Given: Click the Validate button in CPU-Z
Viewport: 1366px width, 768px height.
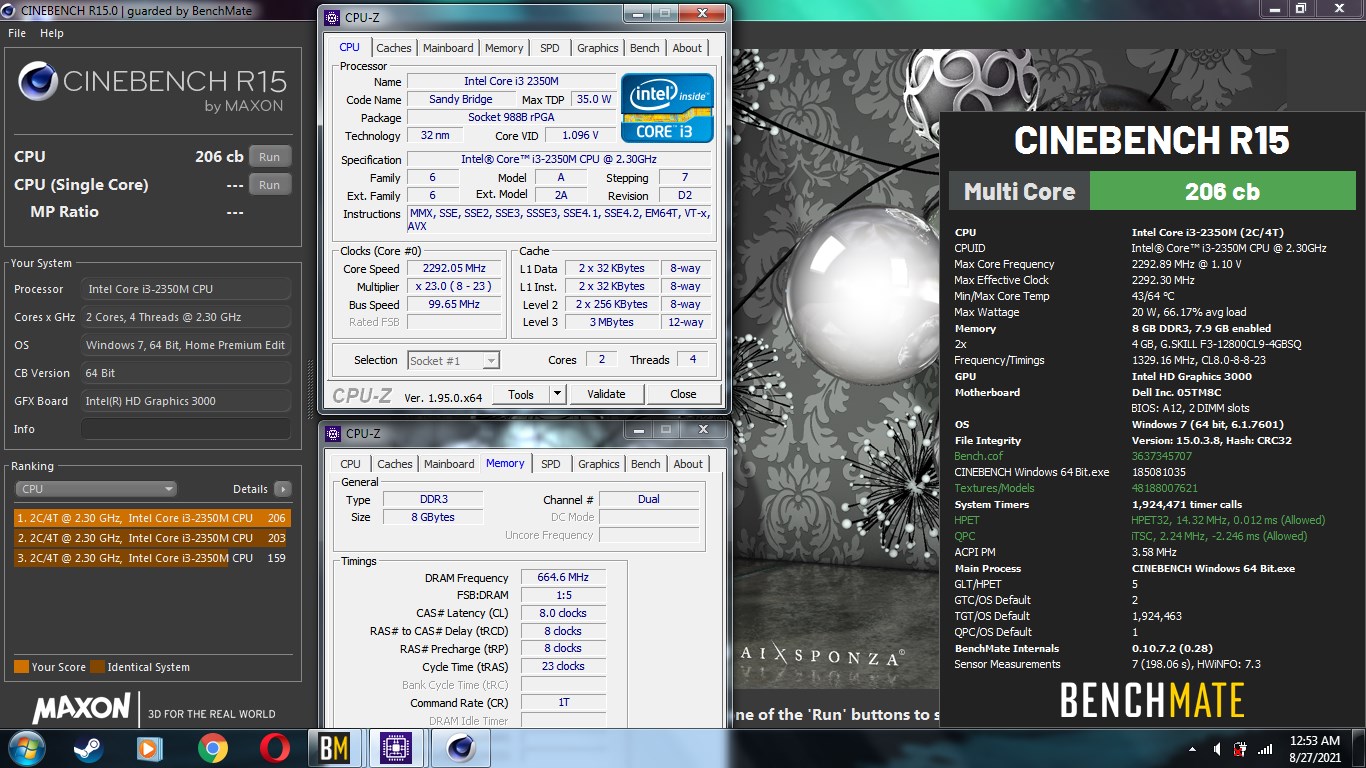Looking at the screenshot, I should tap(606, 394).
